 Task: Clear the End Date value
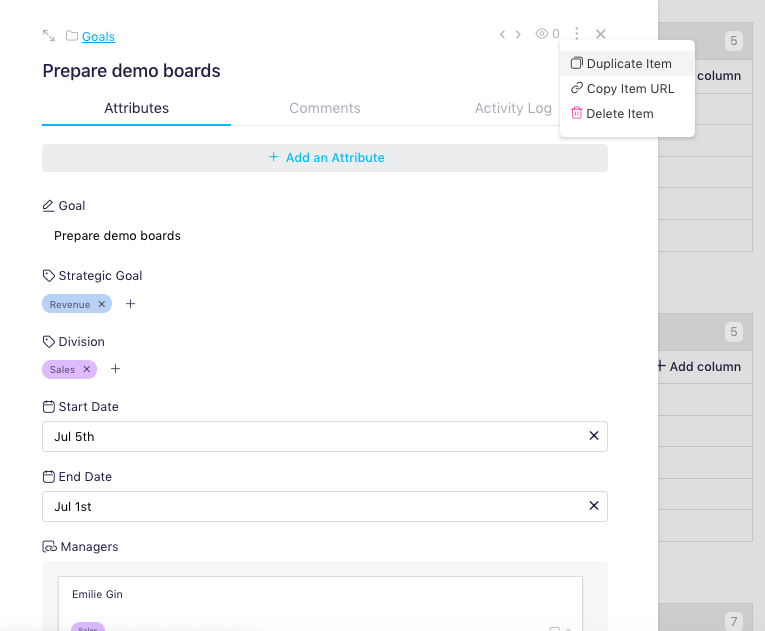(594, 506)
